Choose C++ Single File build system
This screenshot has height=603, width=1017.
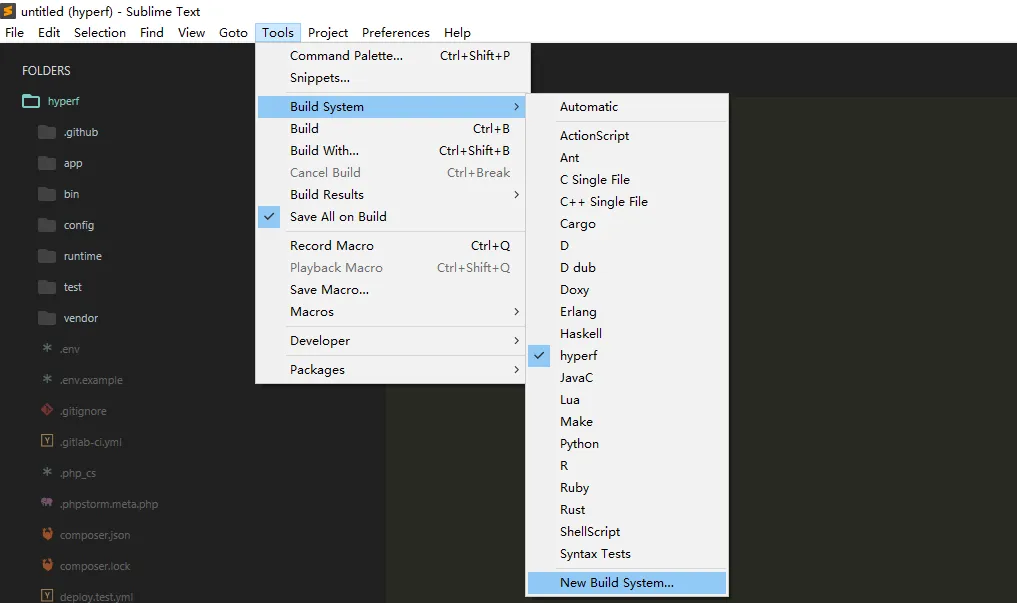(627, 202)
